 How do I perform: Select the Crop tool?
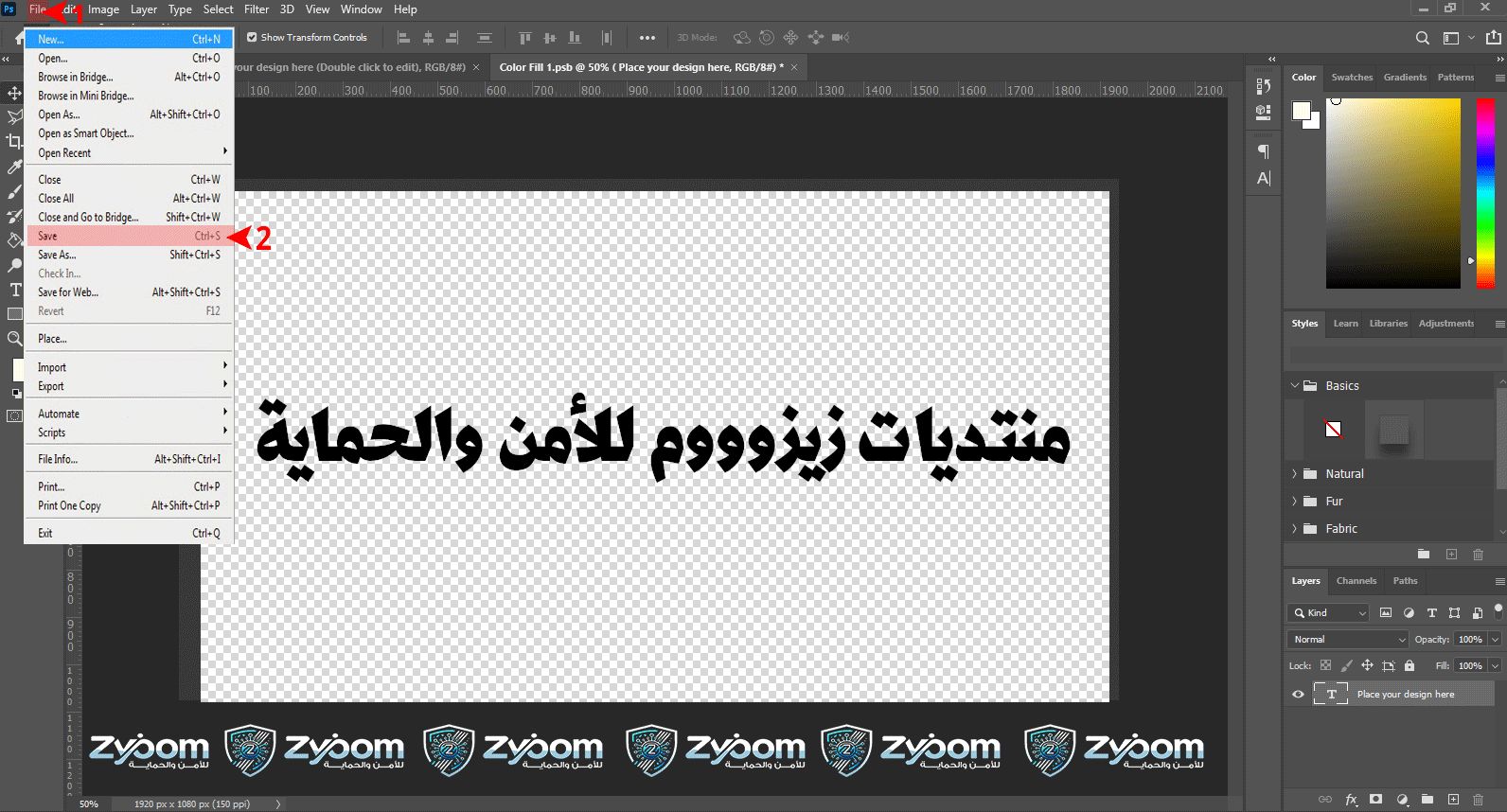[x=14, y=142]
